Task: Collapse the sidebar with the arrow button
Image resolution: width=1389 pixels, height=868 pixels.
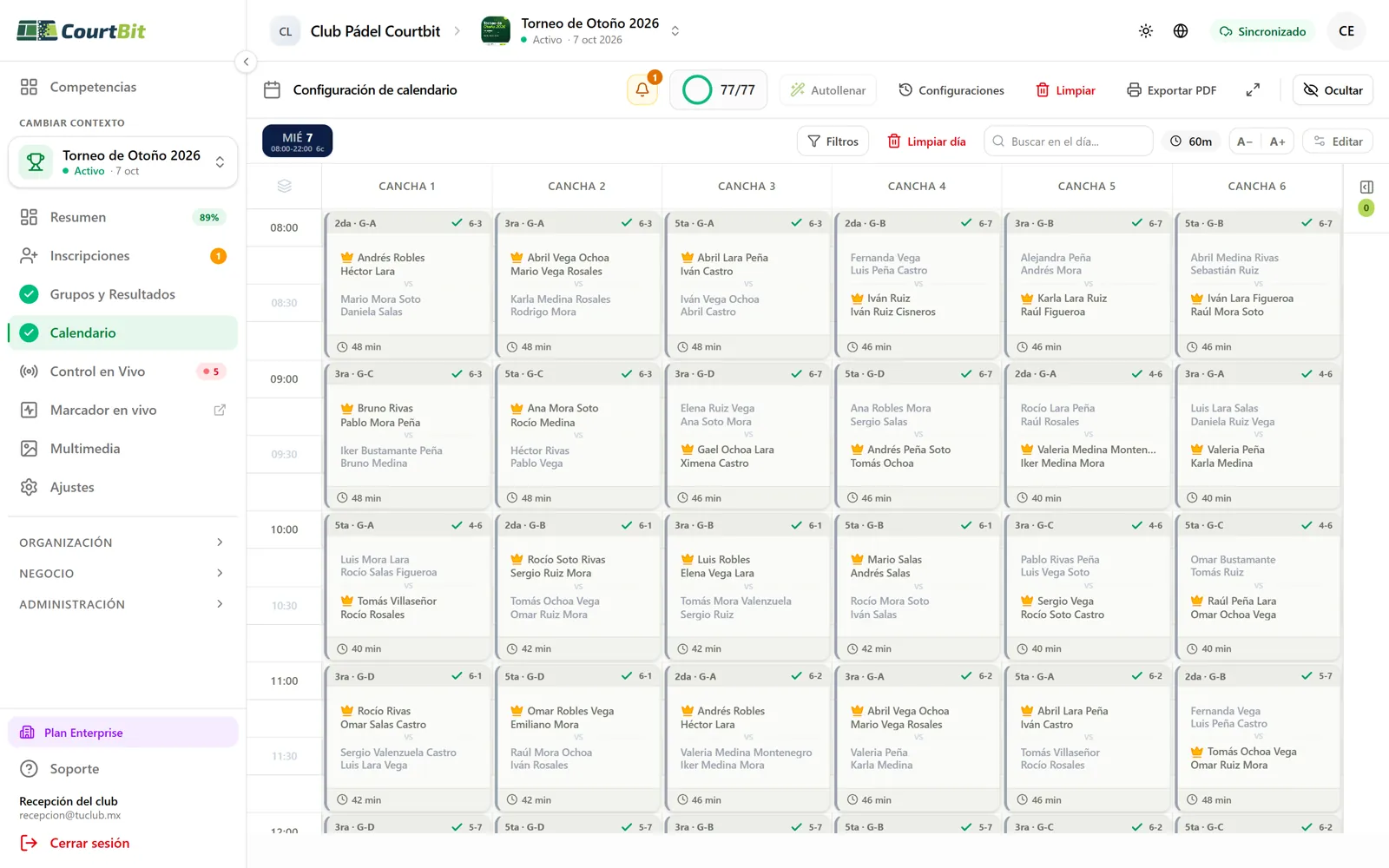Action: [246, 62]
